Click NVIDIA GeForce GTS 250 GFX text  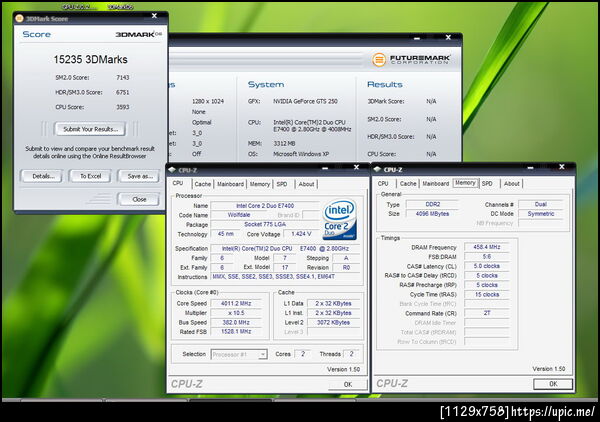coord(305,101)
